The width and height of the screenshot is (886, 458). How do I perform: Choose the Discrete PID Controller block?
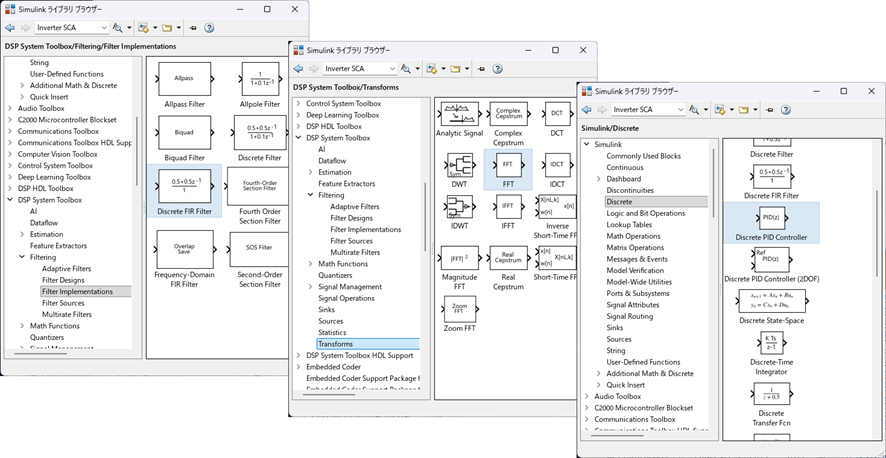(x=771, y=218)
